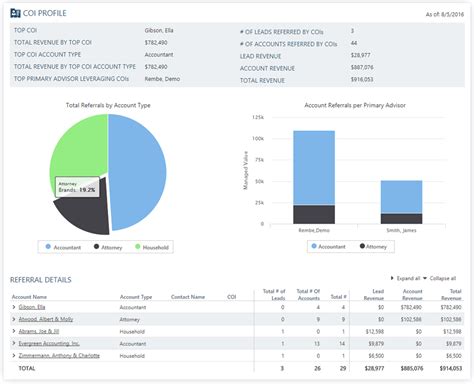Open Gibson, Ella account link
474x384 pixels.
pos(32,307)
